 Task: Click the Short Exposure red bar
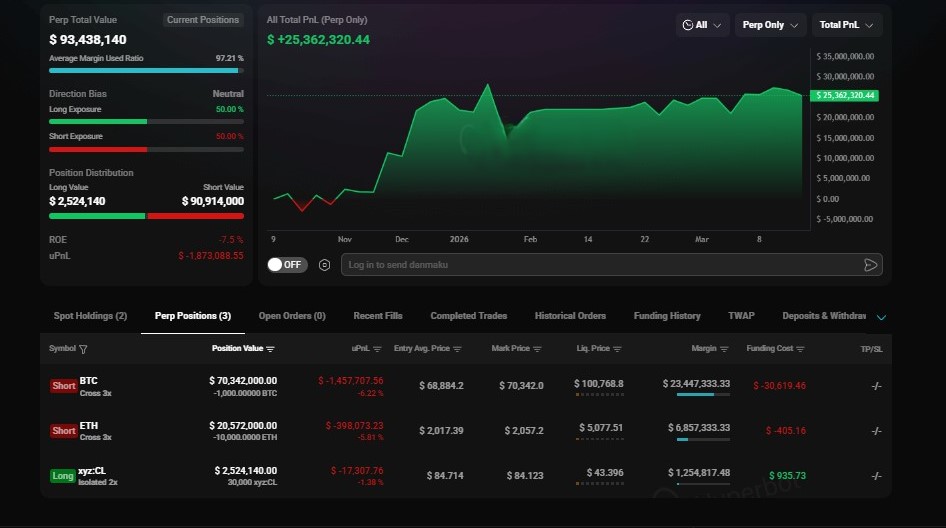[146, 150]
